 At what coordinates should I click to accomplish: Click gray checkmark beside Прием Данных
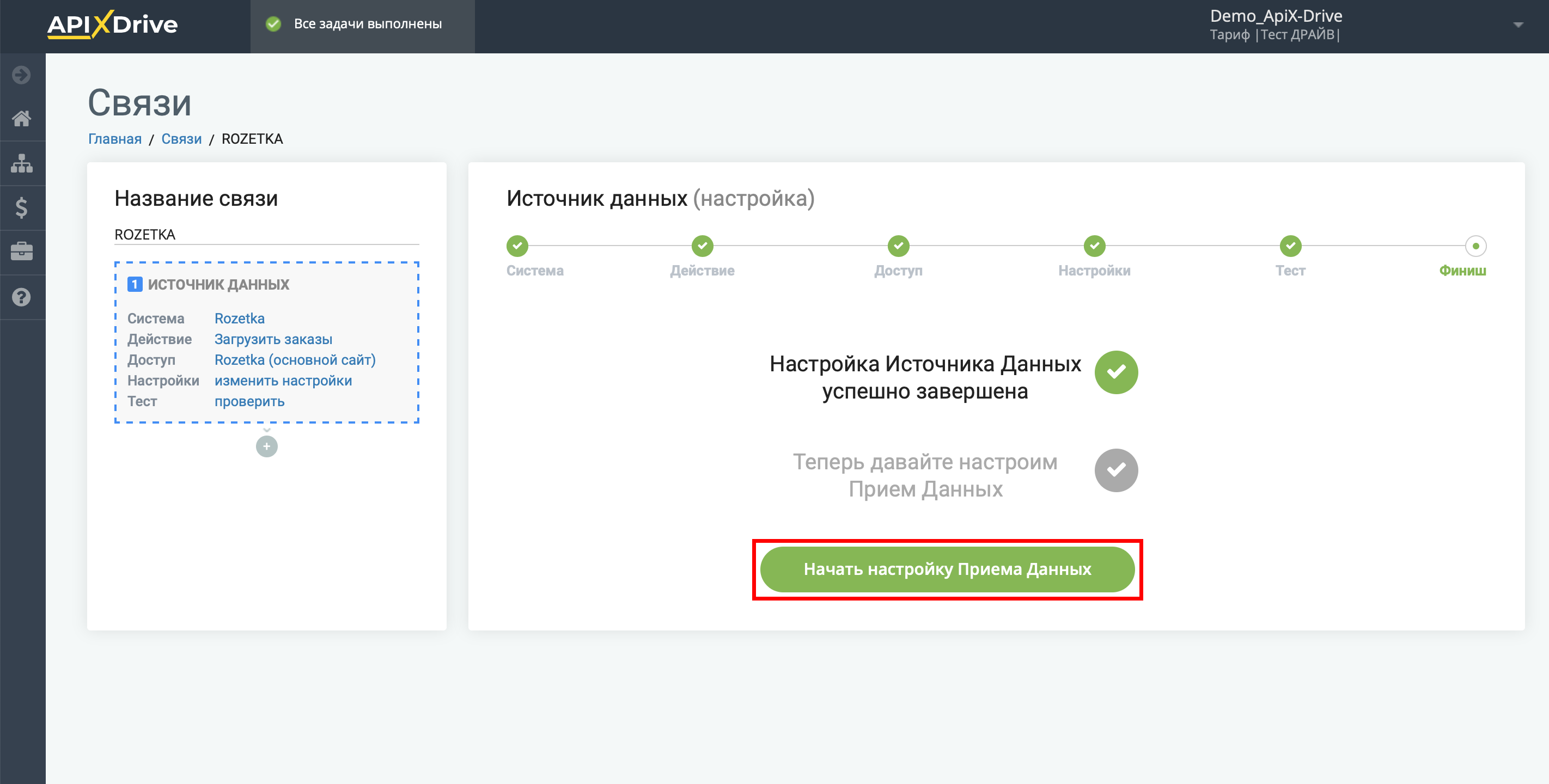(1116, 470)
